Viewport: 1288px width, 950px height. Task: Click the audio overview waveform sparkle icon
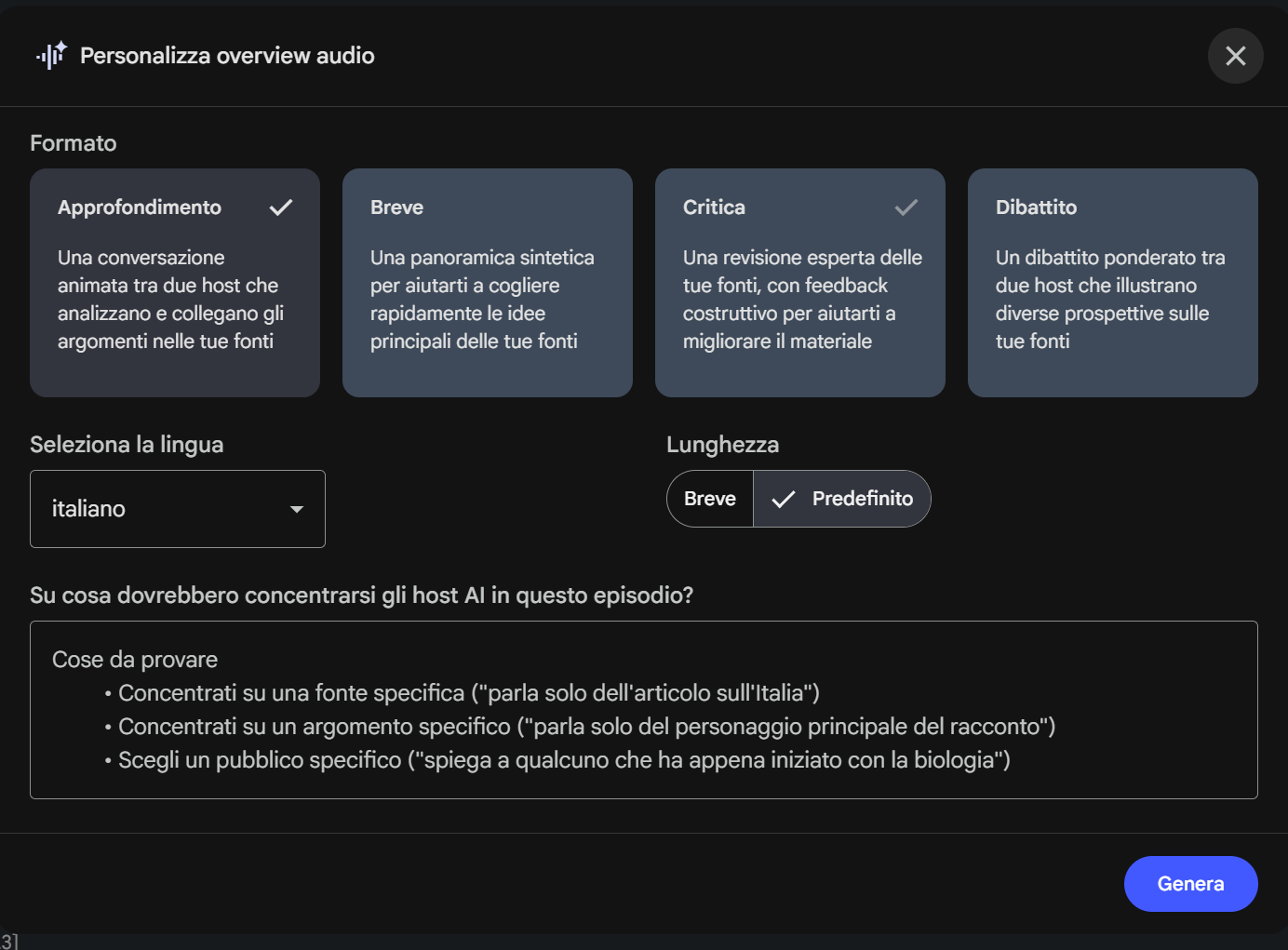(x=51, y=56)
